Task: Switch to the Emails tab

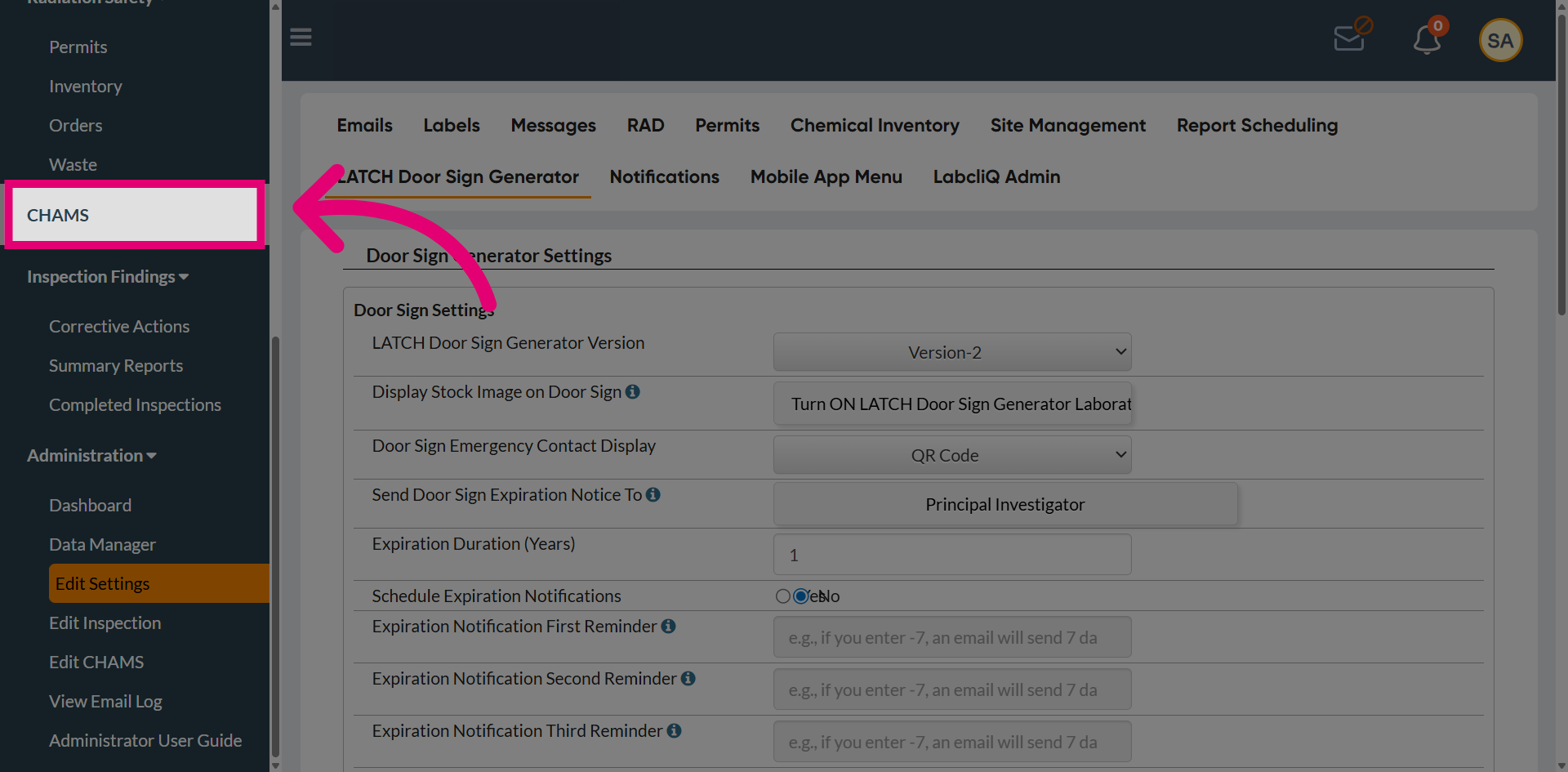Action: (365, 125)
